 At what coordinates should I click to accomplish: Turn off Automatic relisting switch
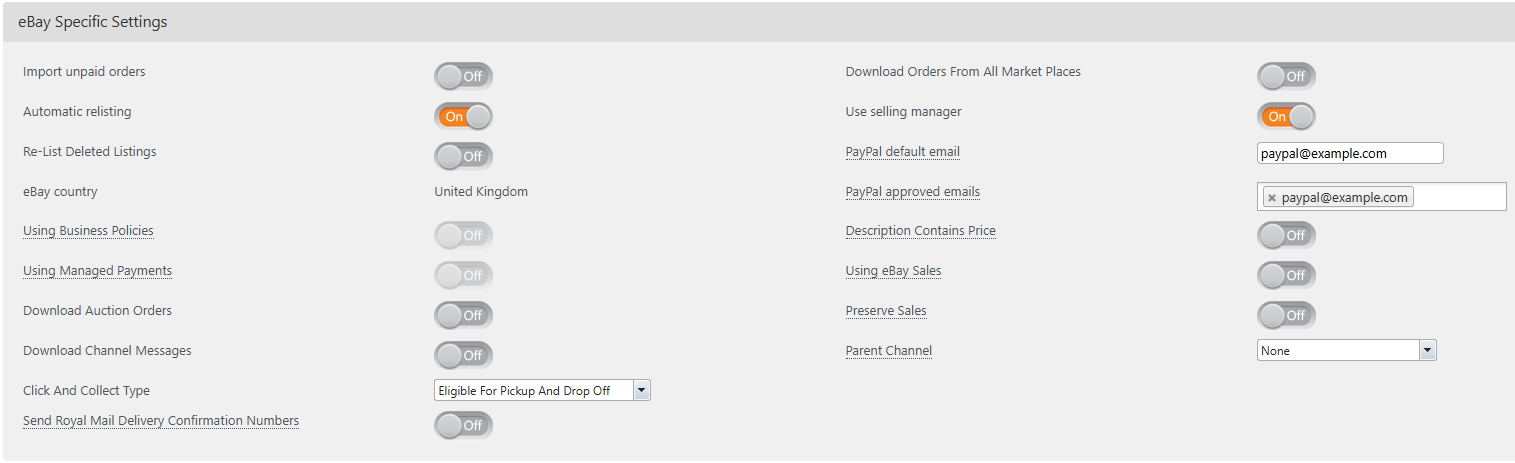tap(463, 116)
